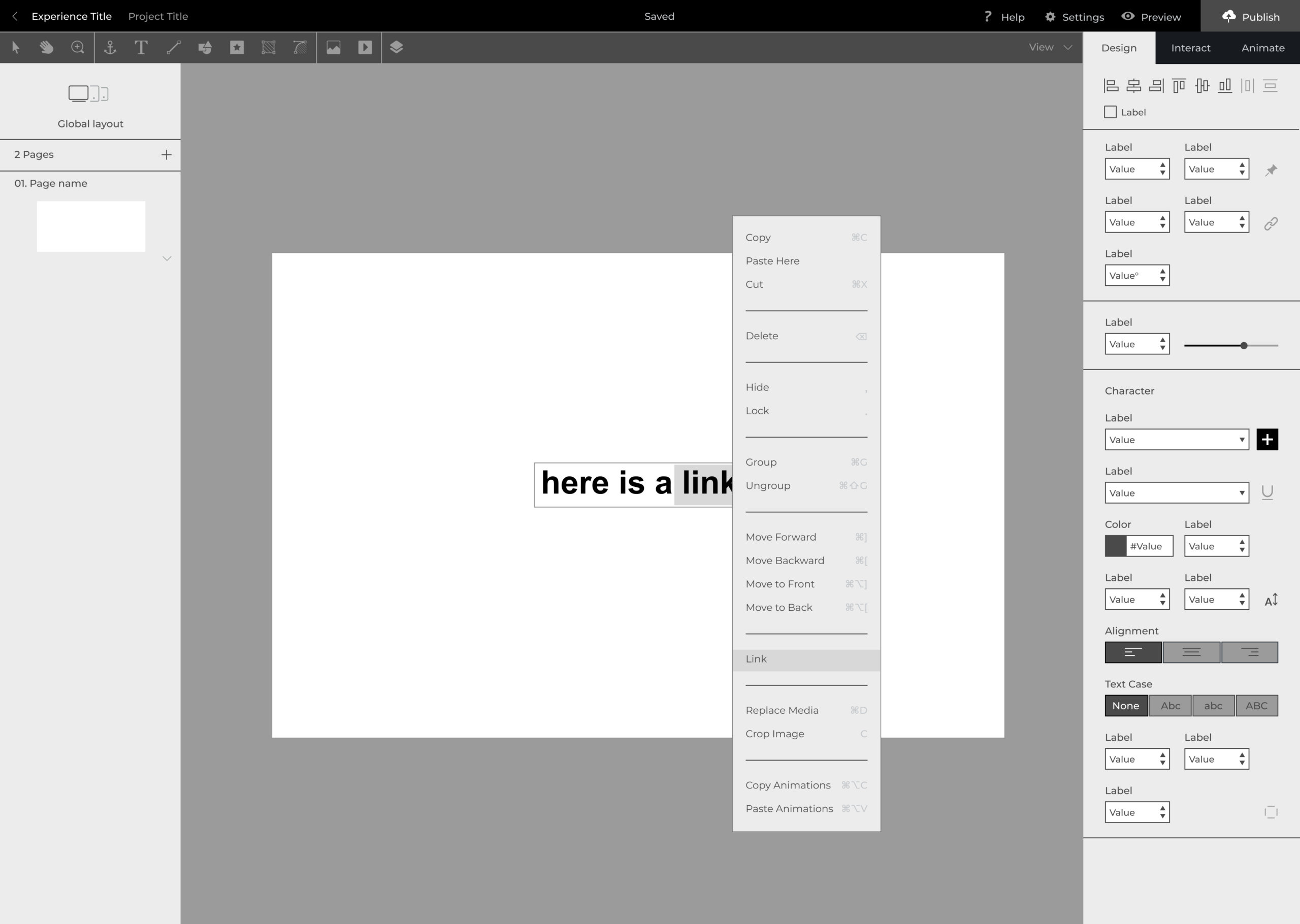1300x924 pixels.
Task: Toggle the chain link proportions icon
Action: 1271,223
